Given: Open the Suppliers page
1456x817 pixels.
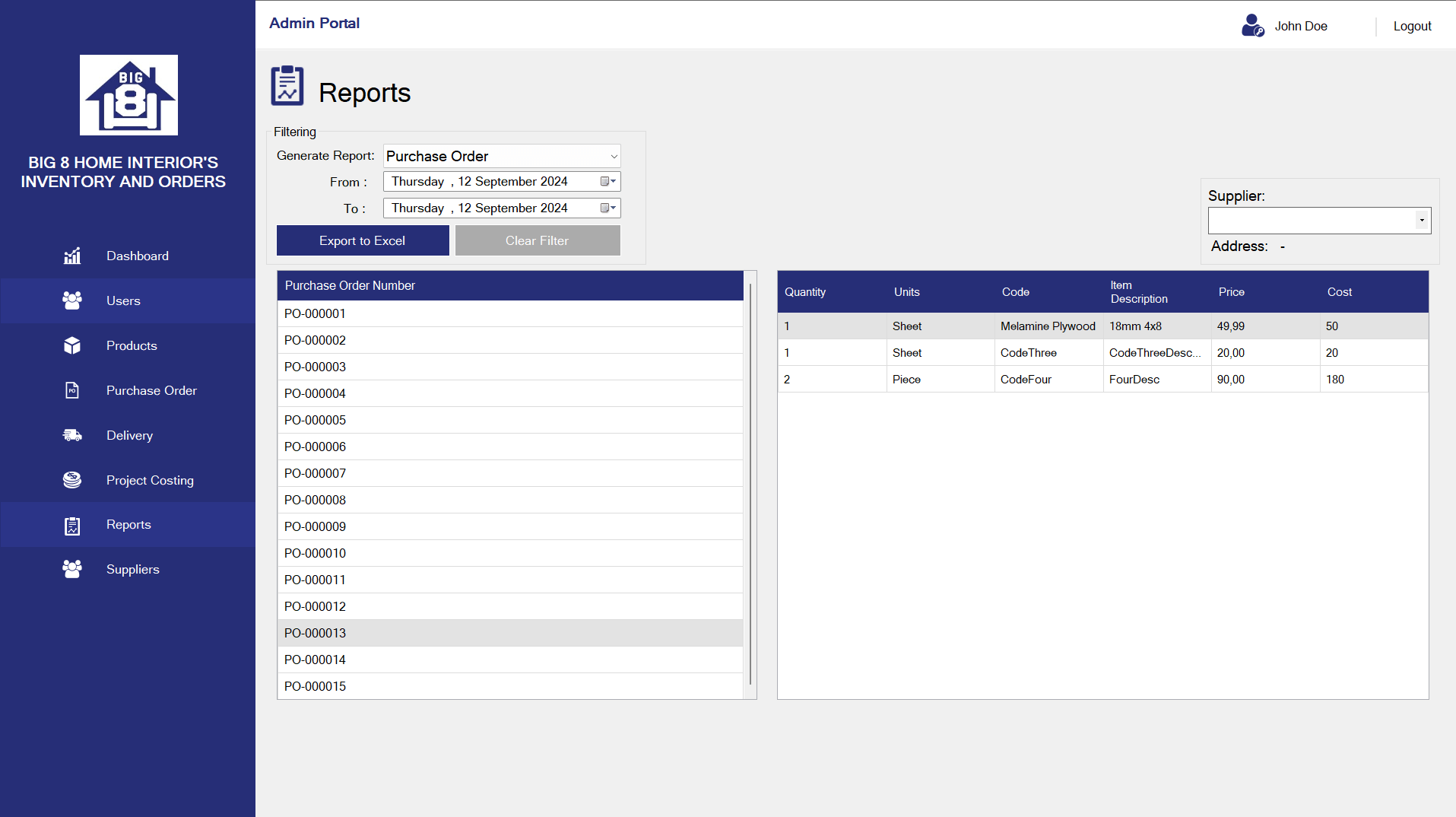Looking at the screenshot, I should point(128,569).
